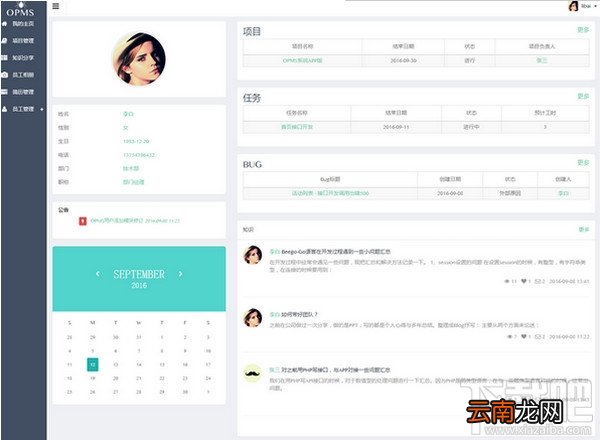The width and height of the screenshot is (600, 440).
Task: Open the fifth sidebar item above 员工管理
Action: click(23, 92)
